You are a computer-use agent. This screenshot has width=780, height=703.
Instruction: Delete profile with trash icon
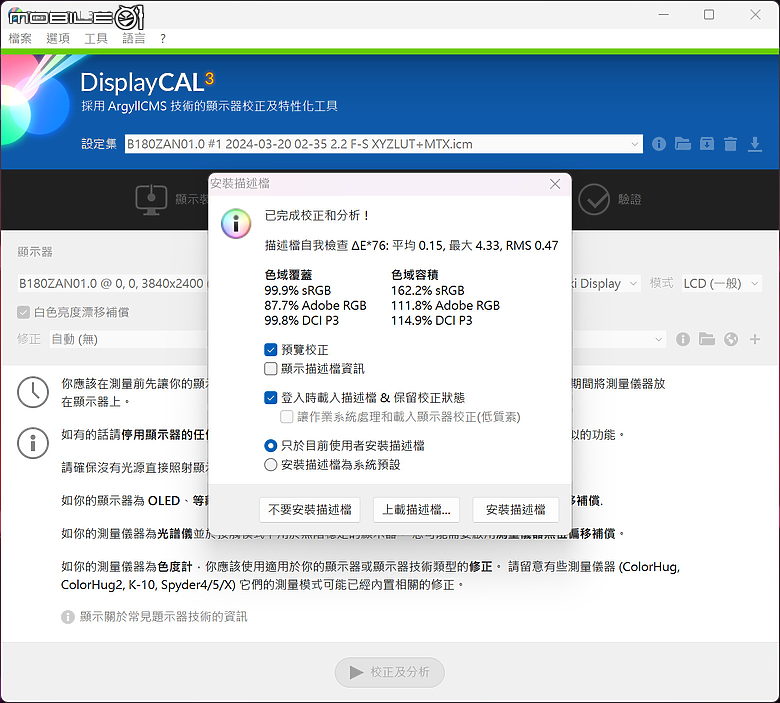tap(730, 144)
